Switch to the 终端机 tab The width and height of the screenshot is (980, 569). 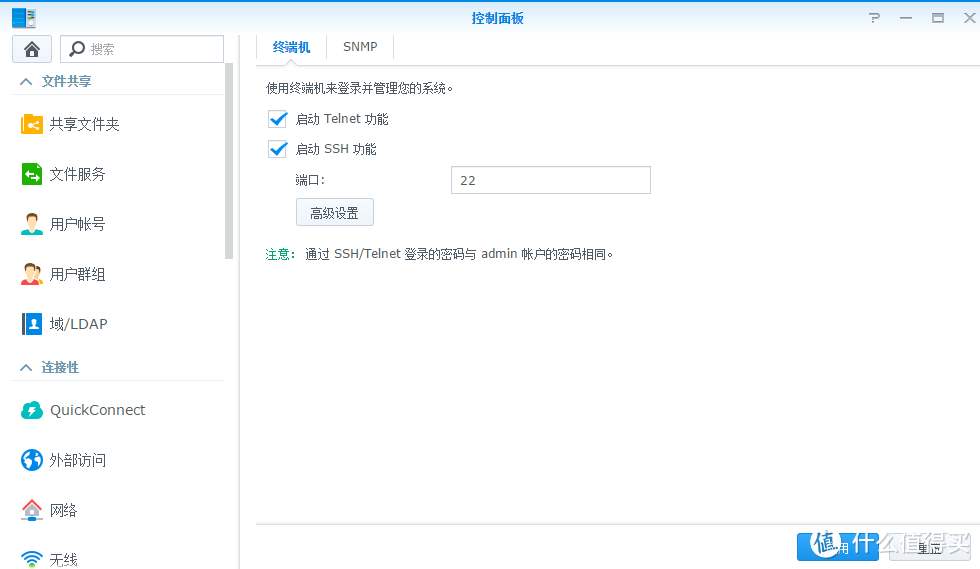tap(291, 47)
